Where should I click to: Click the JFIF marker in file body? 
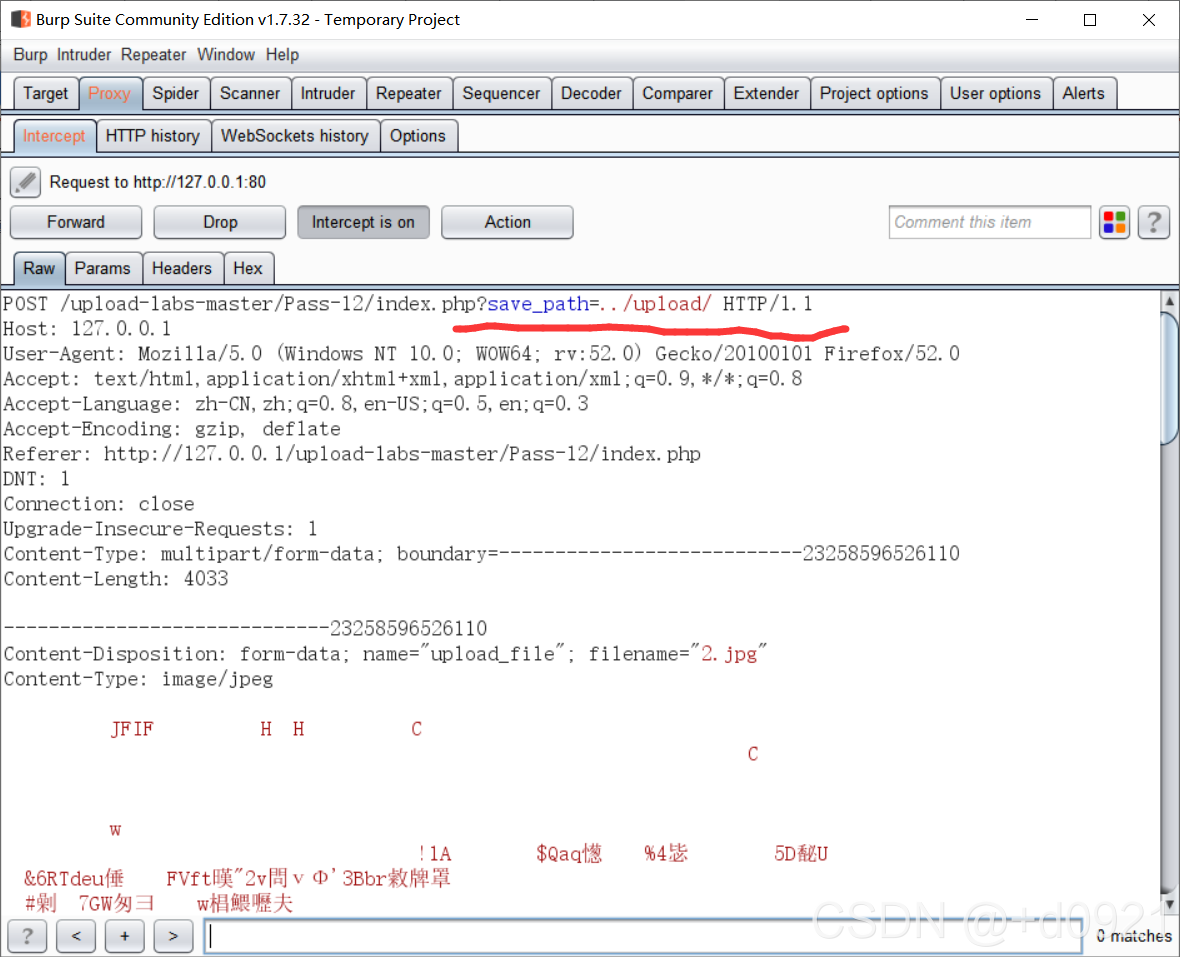[132, 729]
